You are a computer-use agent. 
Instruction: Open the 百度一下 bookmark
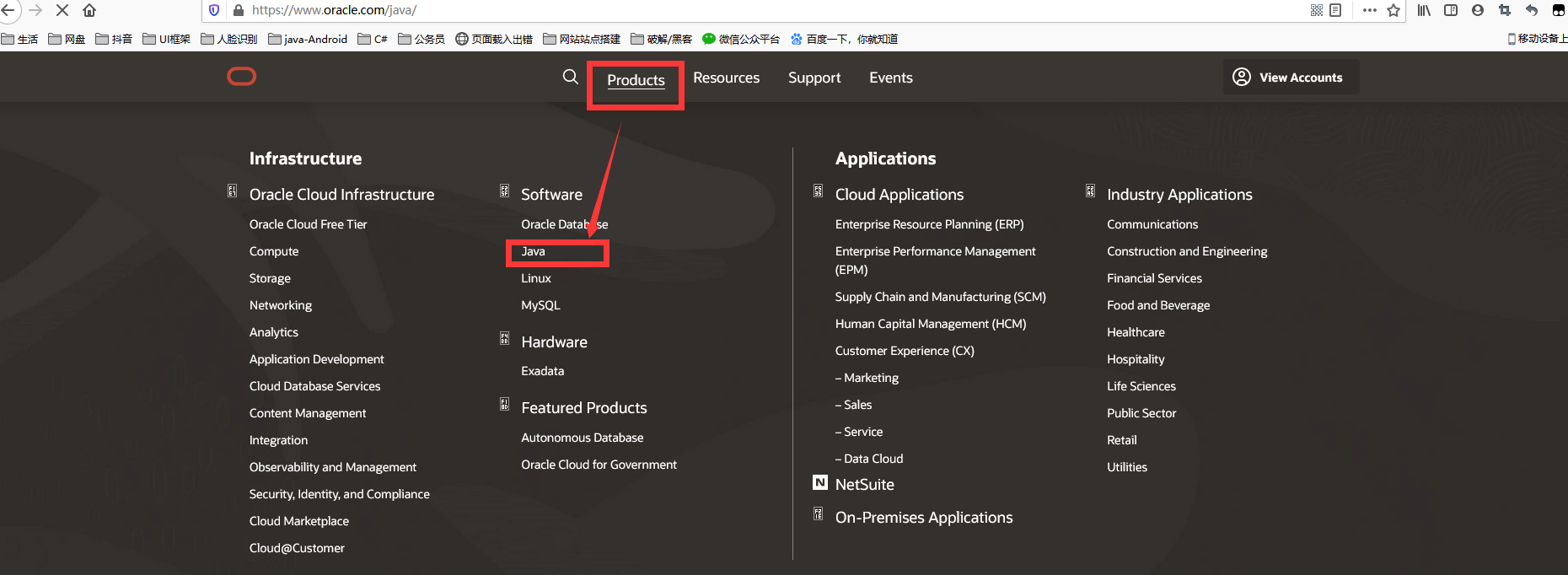(x=844, y=39)
